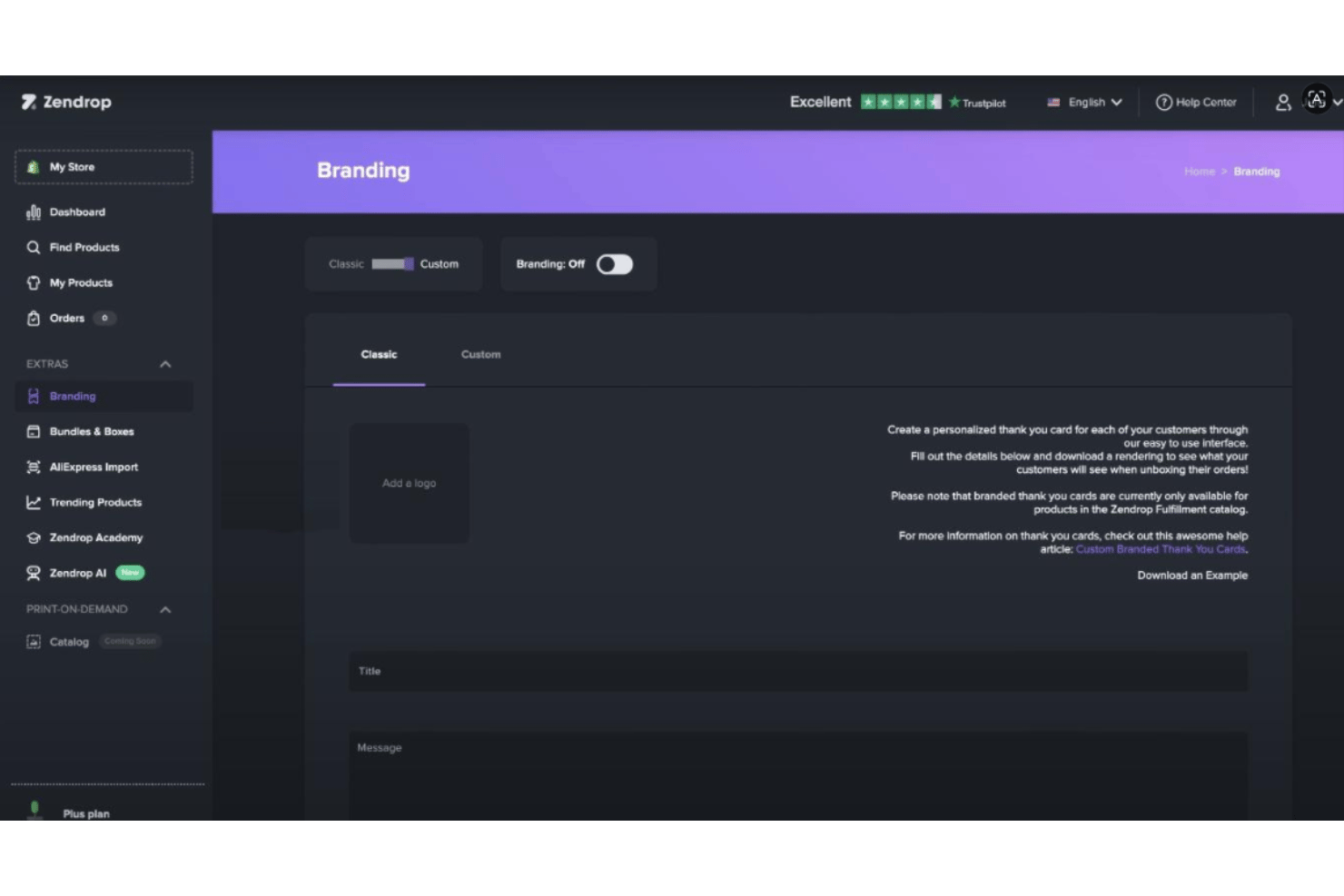The width and height of the screenshot is (1344, 896).
Task: Click the New badge beside Zendrop AI
Action: tap(130, 573)
